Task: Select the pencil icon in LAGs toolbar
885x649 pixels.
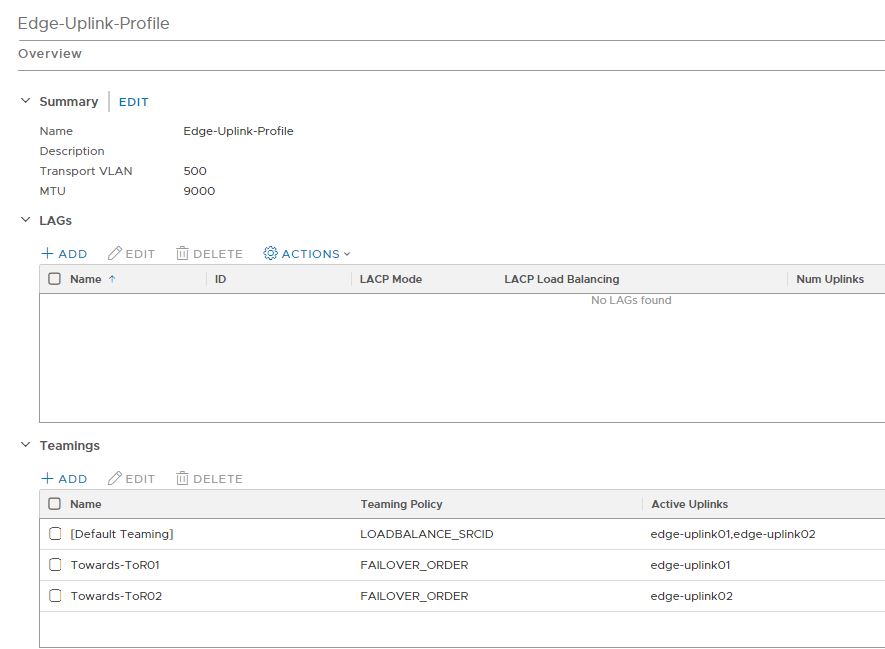Action: pos(117,253)
